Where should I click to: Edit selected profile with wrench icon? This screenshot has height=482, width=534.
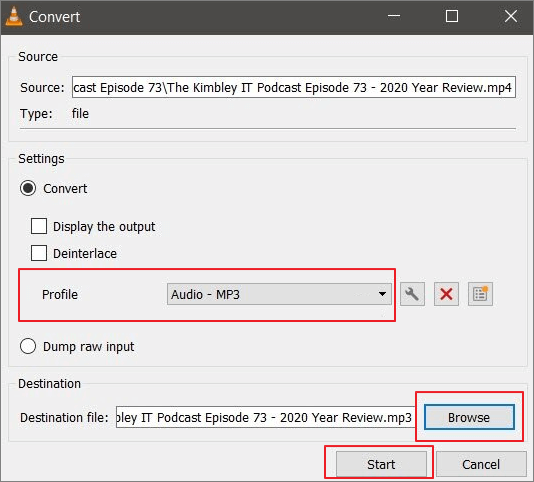click(x=412, y=294)
